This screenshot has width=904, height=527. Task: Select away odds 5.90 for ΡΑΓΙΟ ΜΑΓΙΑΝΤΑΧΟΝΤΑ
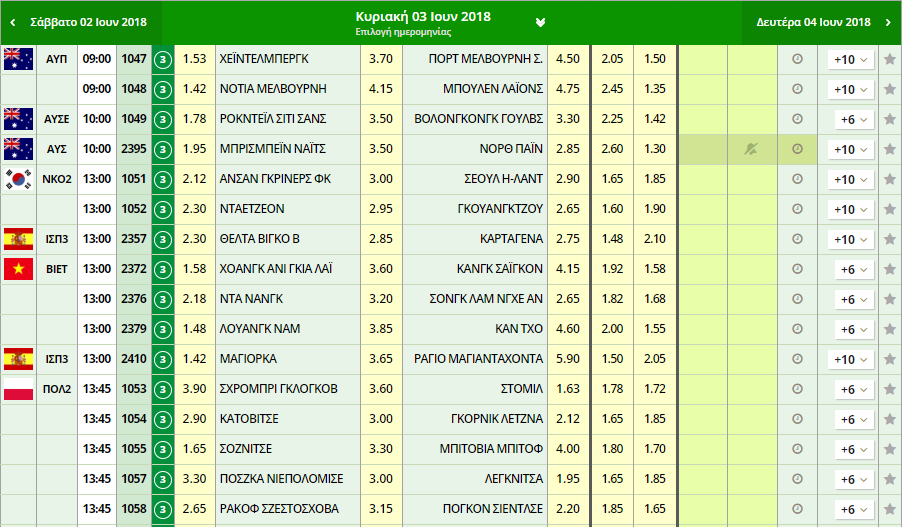click(x=568, y=359)
